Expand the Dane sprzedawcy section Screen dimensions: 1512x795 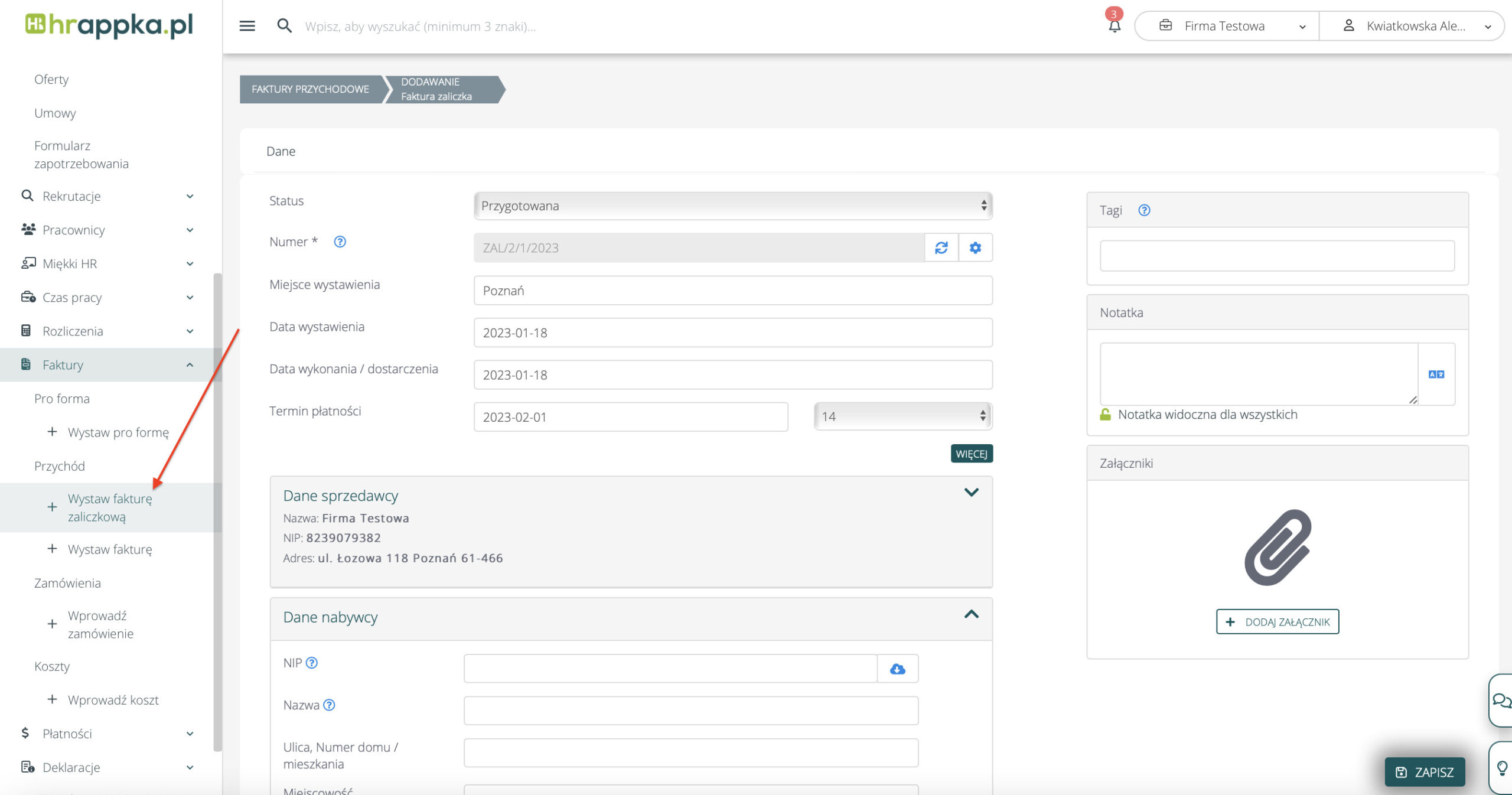(x=971, y=492)
